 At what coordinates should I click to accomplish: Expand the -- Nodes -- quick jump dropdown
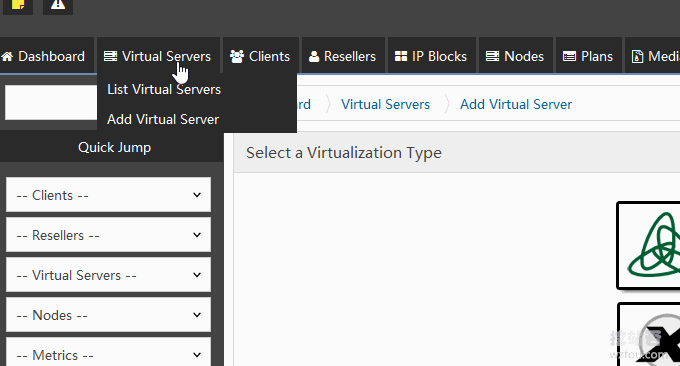pos(108,314)
